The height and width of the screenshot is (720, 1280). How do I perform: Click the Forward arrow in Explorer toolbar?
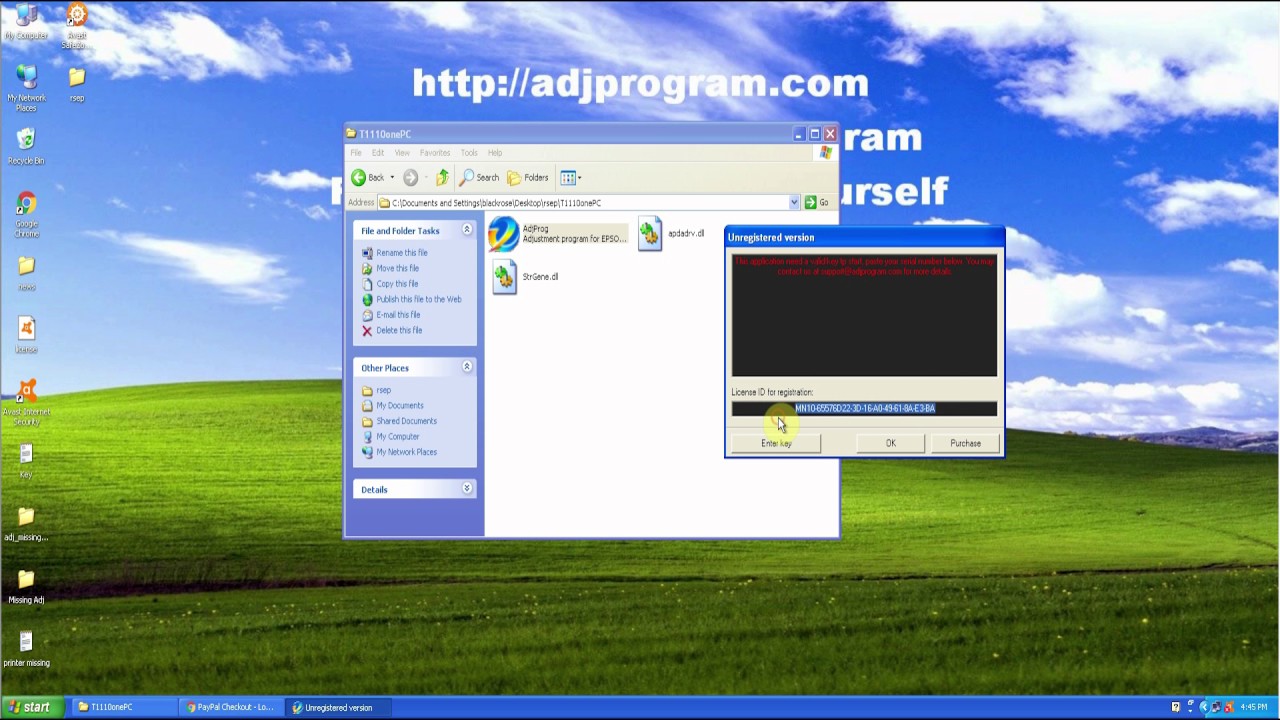tap(410, 178)
